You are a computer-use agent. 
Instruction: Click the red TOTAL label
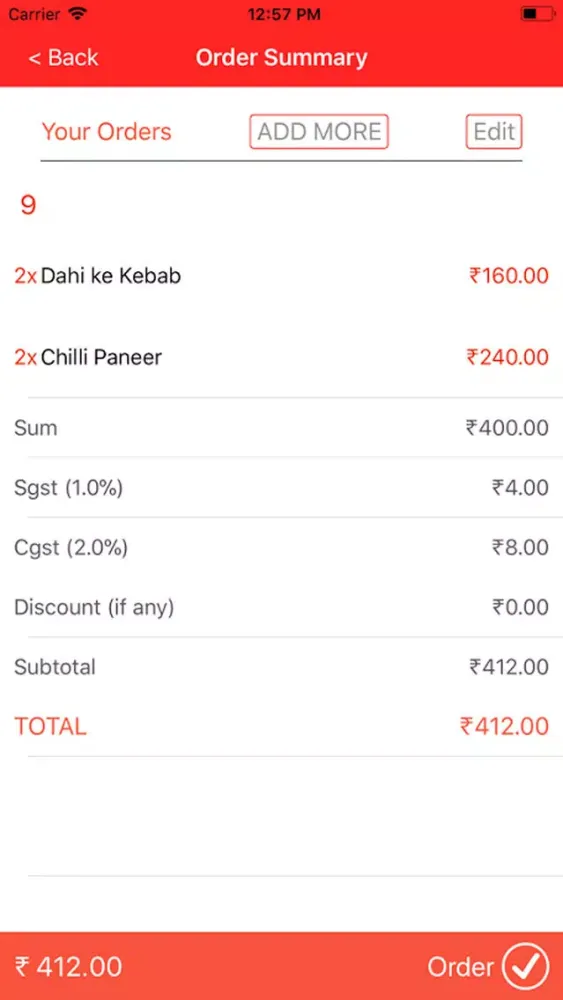tap(50, 726)
